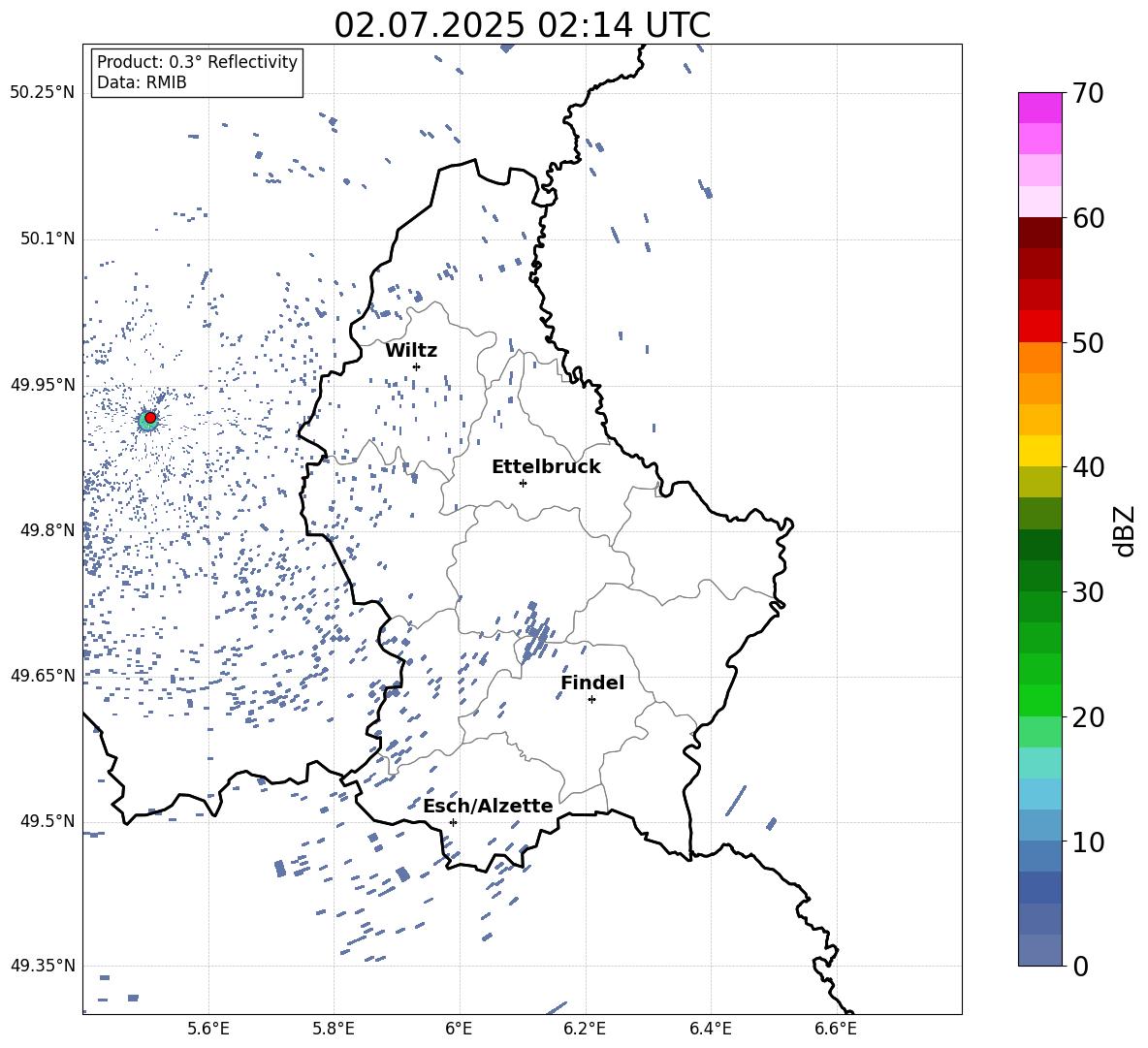The image size is (1148, 1048).
Task: Click the Wiltz station cross marker
Action: [417, 366]
